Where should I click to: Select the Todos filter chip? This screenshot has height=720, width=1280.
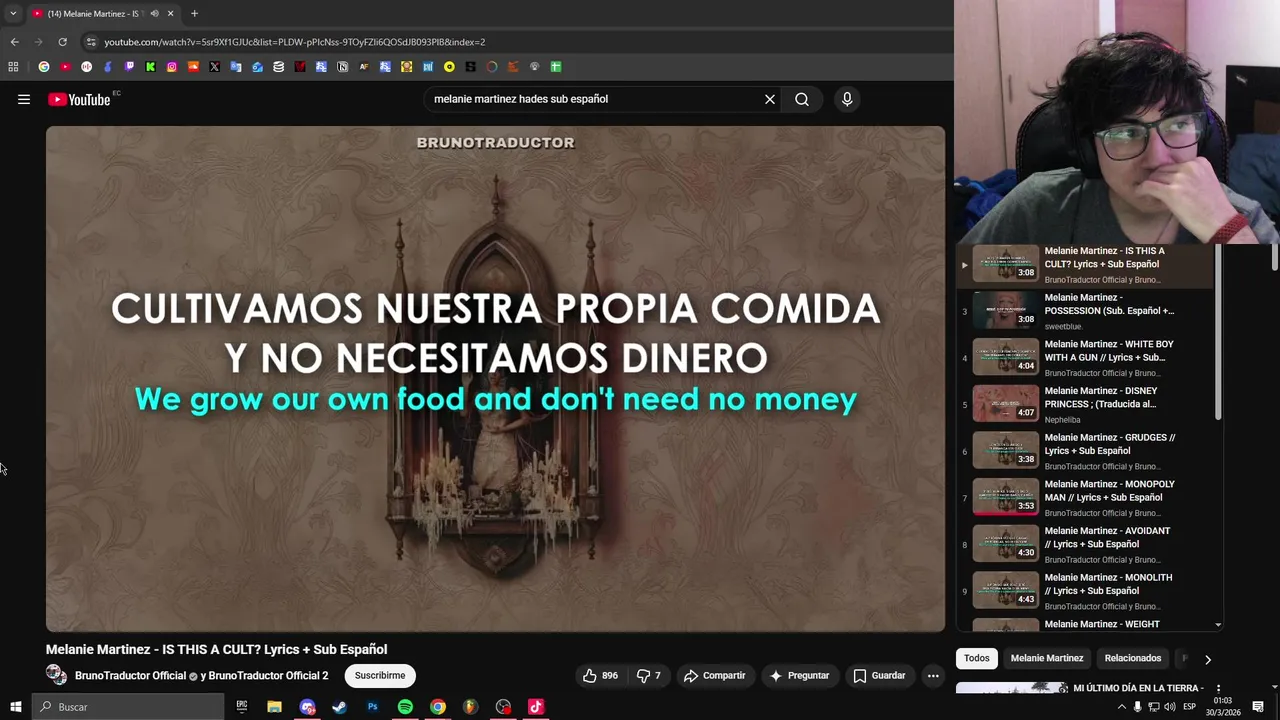point(977,658)
